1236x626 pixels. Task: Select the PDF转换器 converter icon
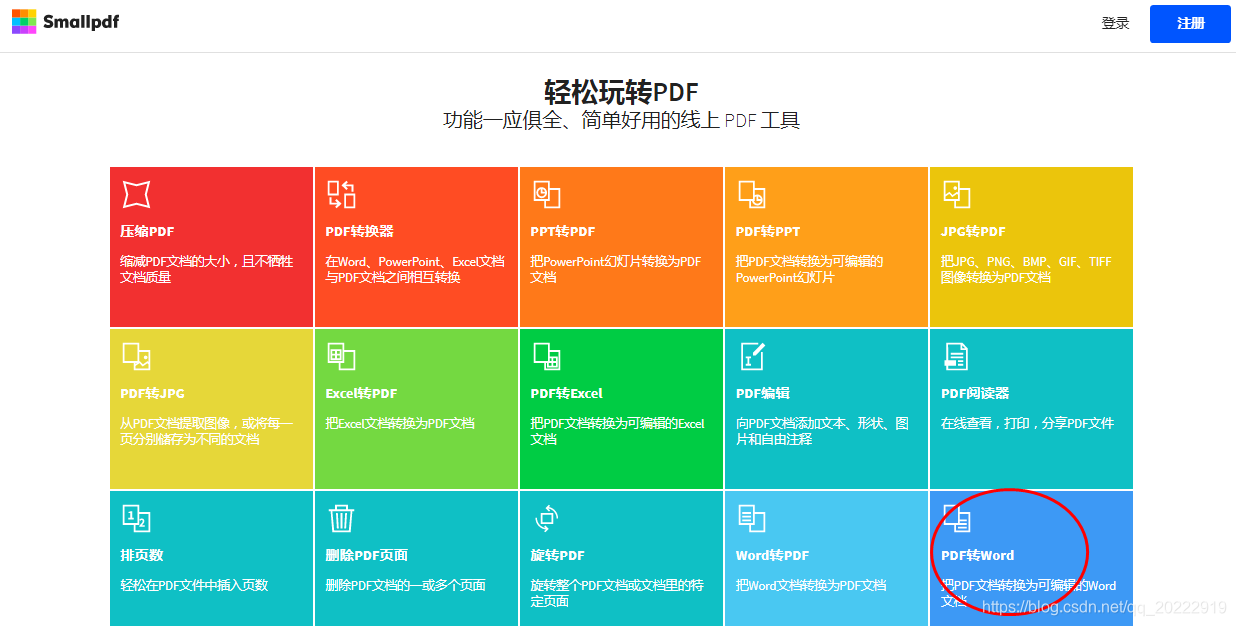click(x=341, y=194)
